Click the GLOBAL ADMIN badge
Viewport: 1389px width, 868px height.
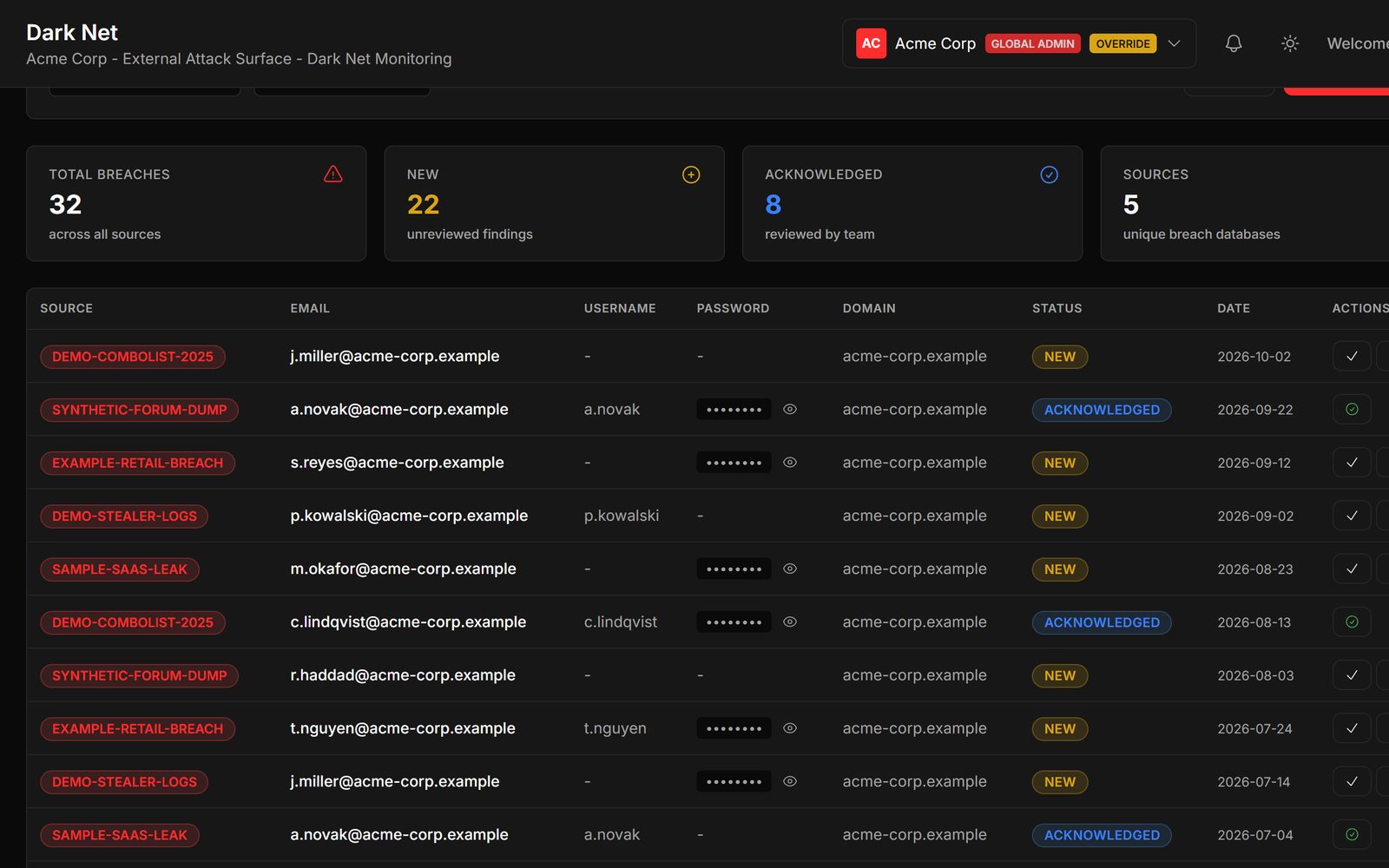1032,43
